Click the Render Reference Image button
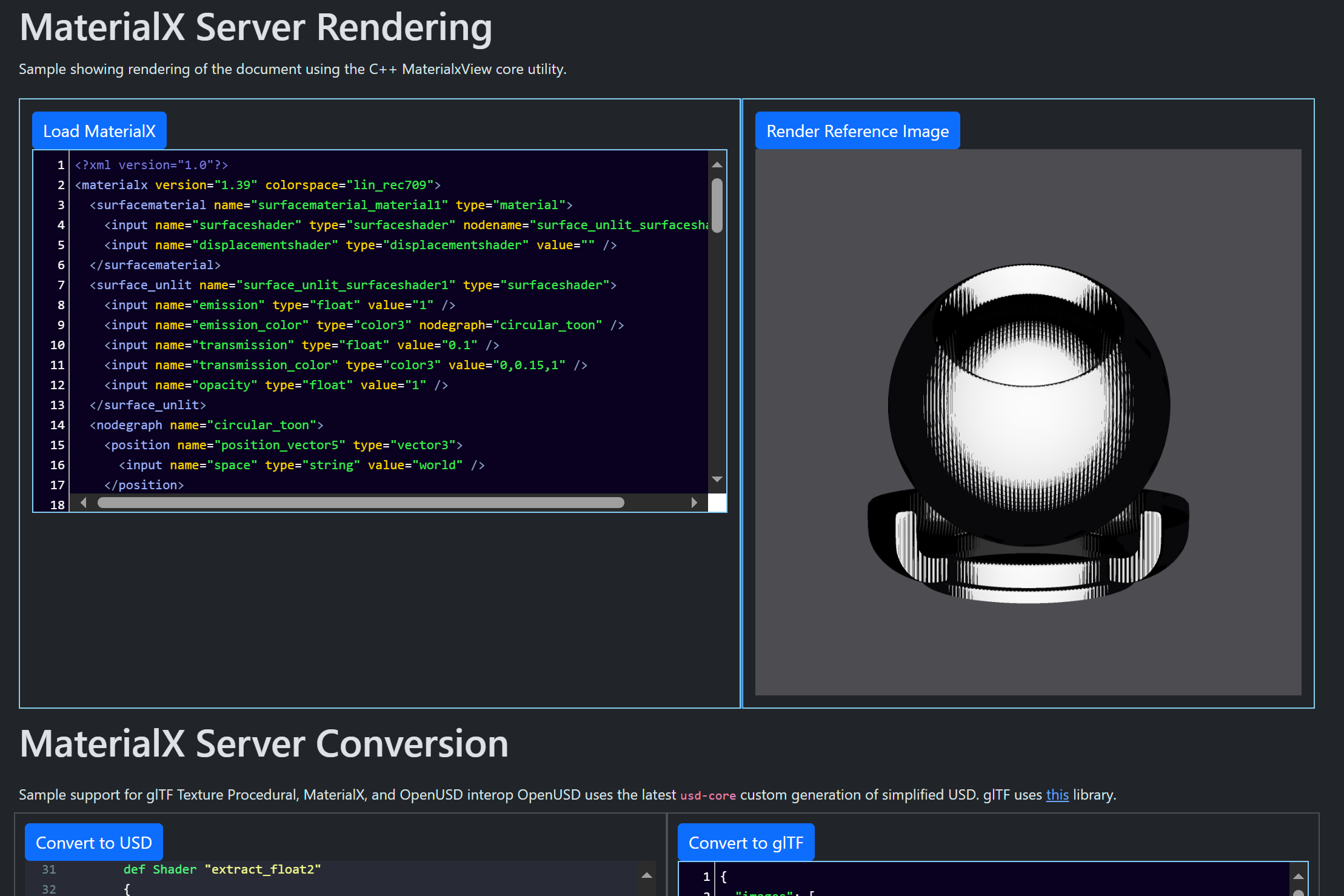Screen dimensions: 1344x896 point(857,131)
